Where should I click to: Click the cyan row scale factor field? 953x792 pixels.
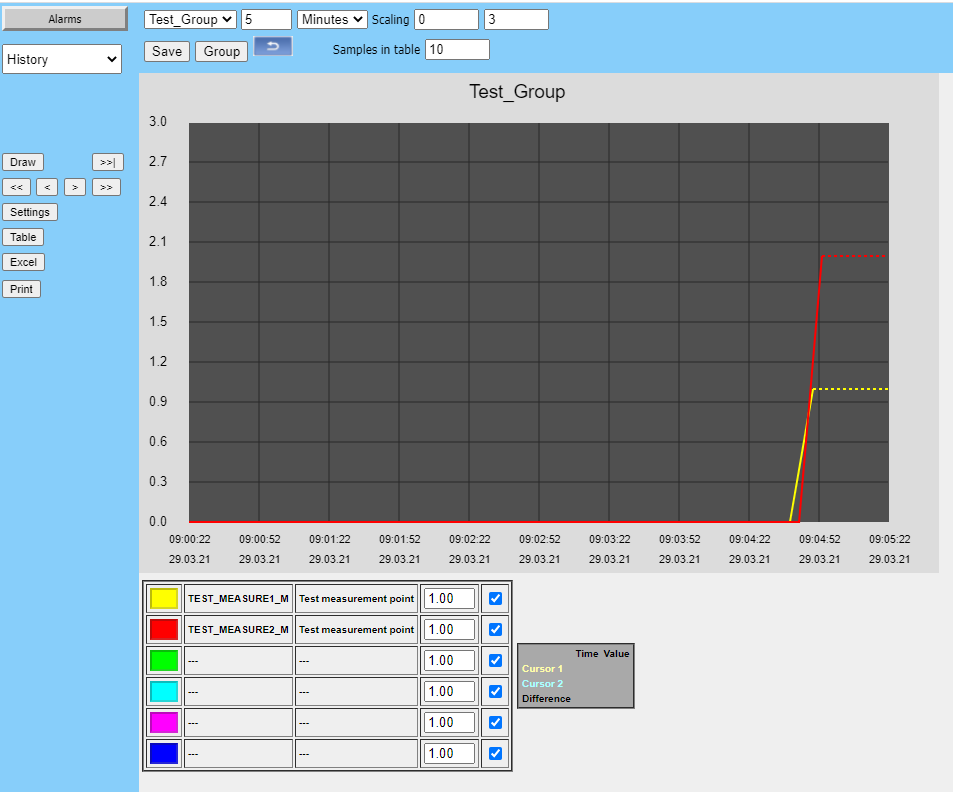449,692
